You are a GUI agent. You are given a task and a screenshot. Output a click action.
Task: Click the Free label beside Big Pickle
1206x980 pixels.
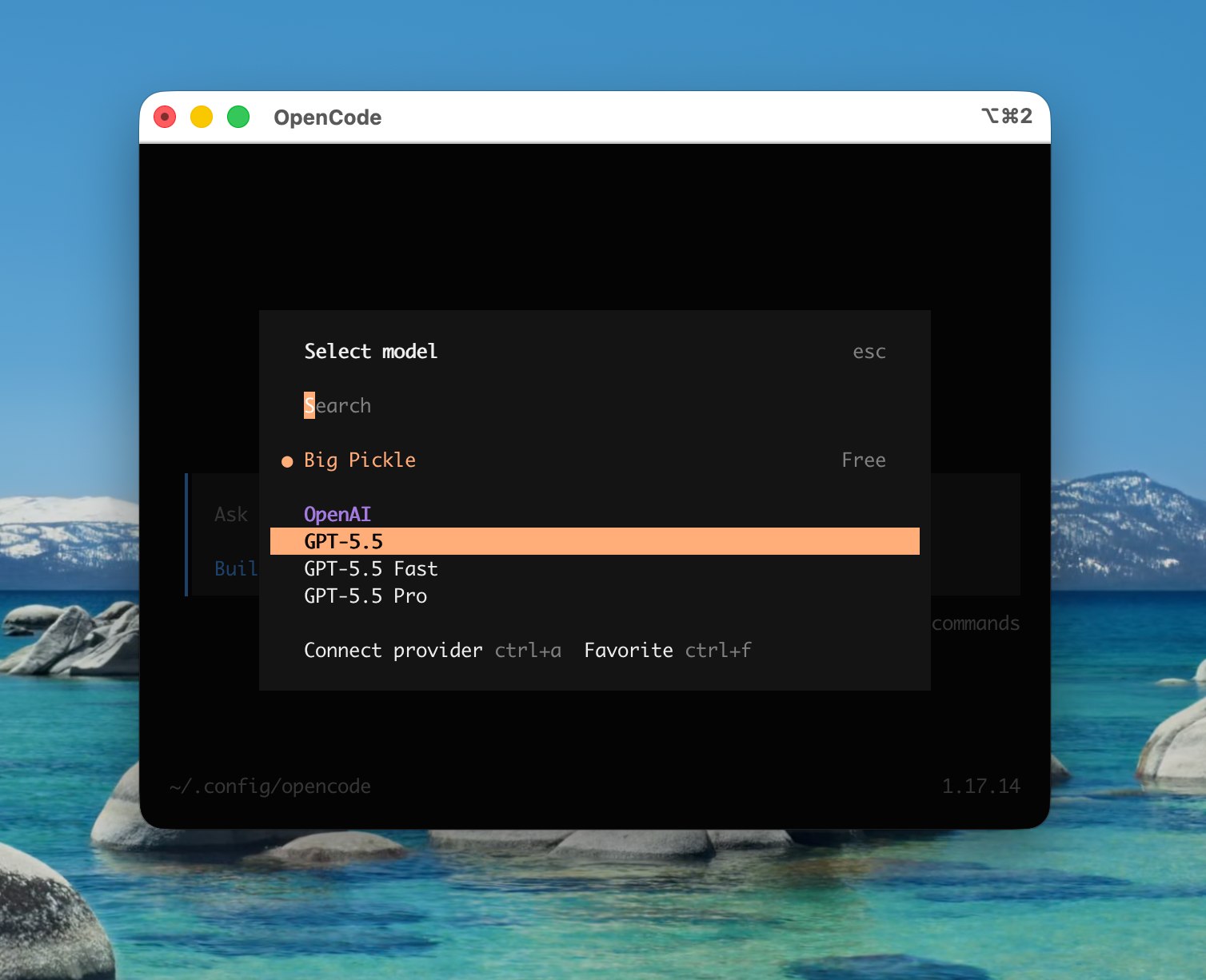[x=864, y=460]
